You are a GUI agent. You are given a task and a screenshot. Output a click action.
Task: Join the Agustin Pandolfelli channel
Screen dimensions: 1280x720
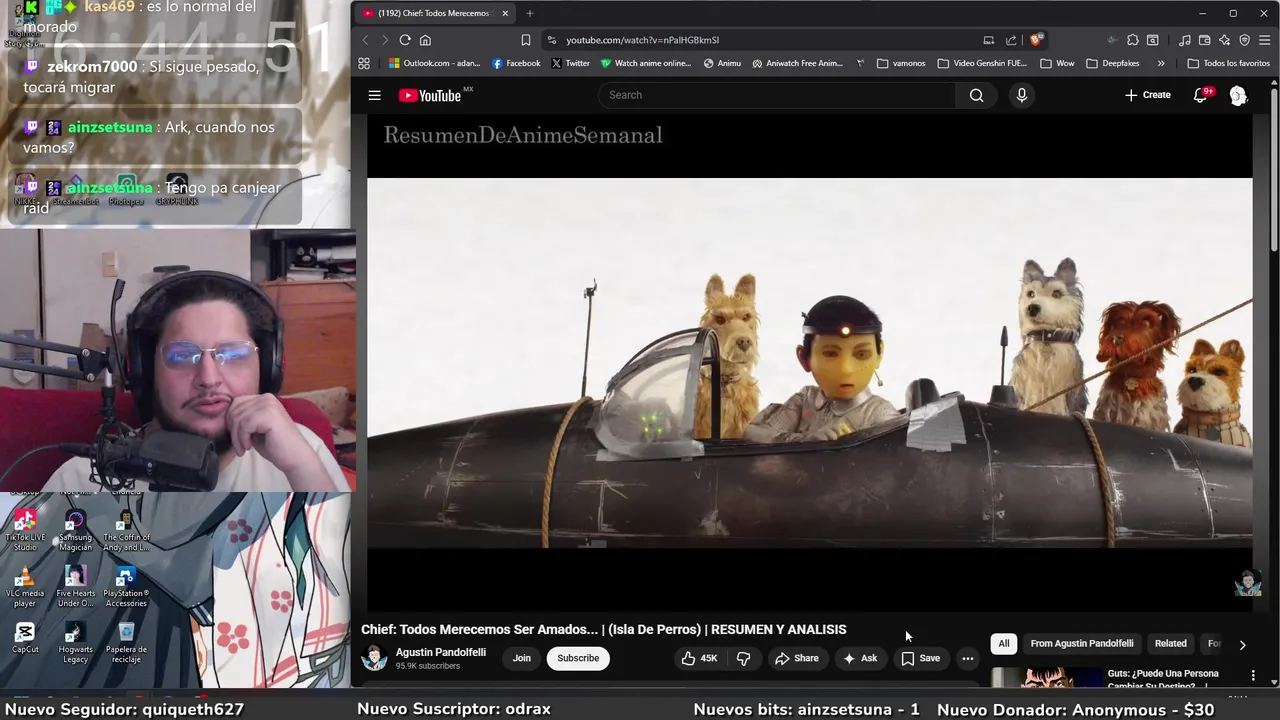pyautogui.click(x=522, y=658)
